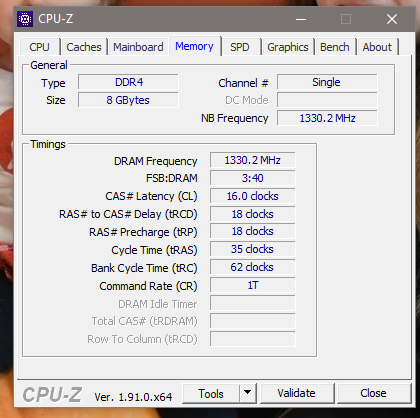View the About tab

[x=377, y=47]
